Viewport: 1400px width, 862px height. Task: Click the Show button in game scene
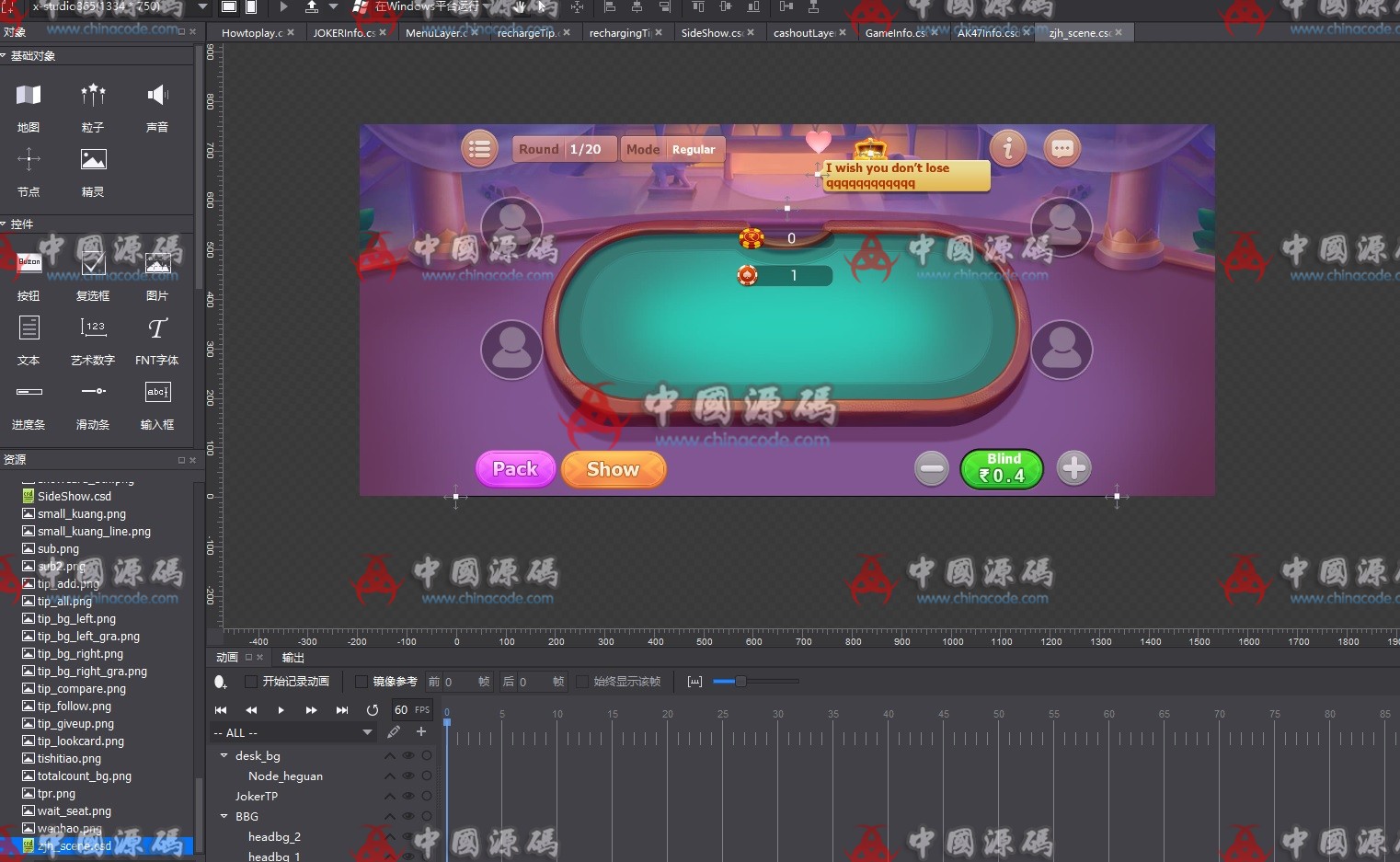(x=614, y=469)
